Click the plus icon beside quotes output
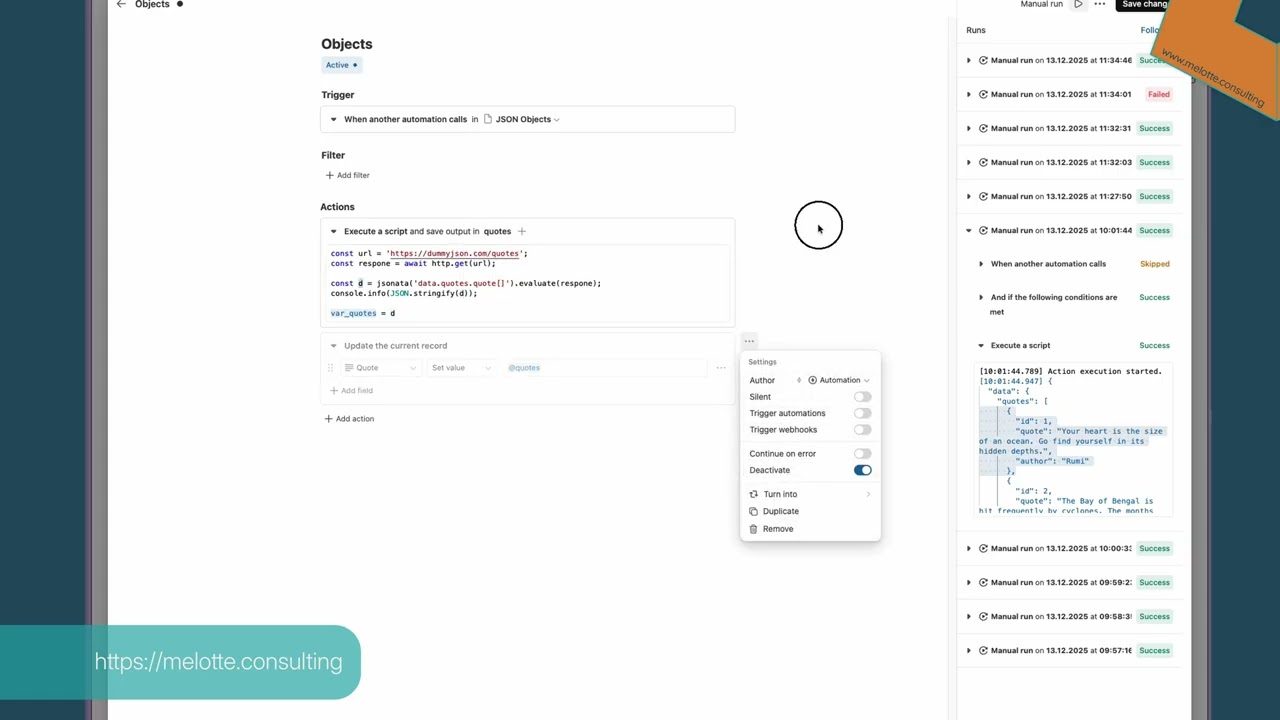 521,231
